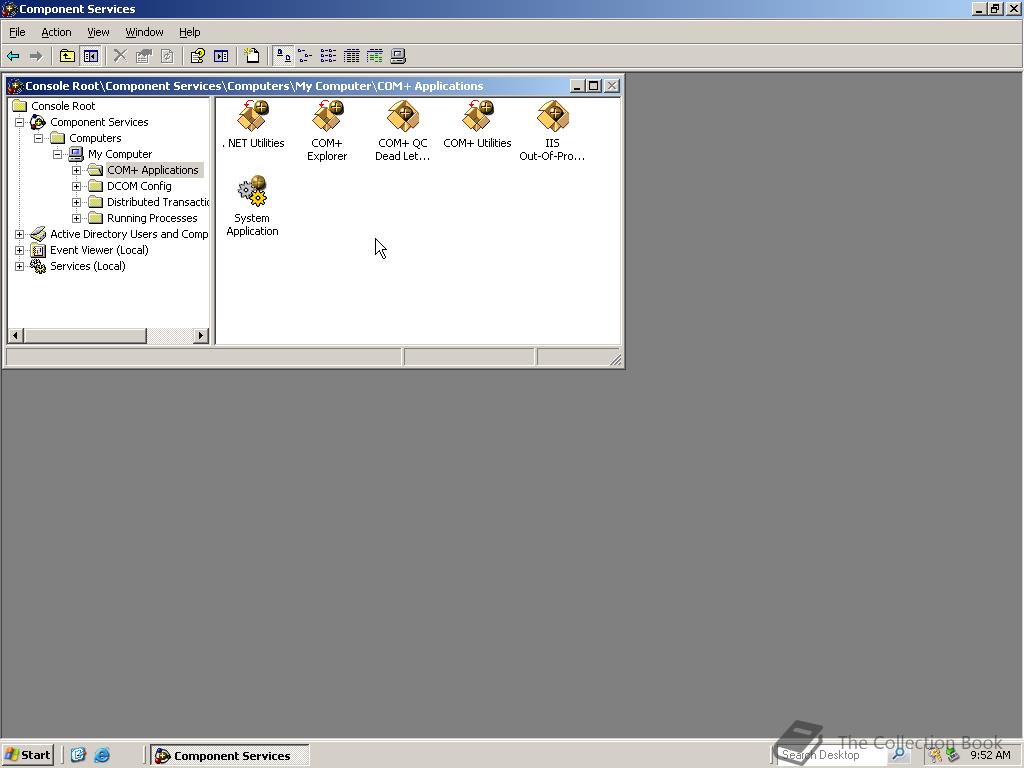Collapse the My Computer node
The image size is (1024, 768).
[57, 154]
